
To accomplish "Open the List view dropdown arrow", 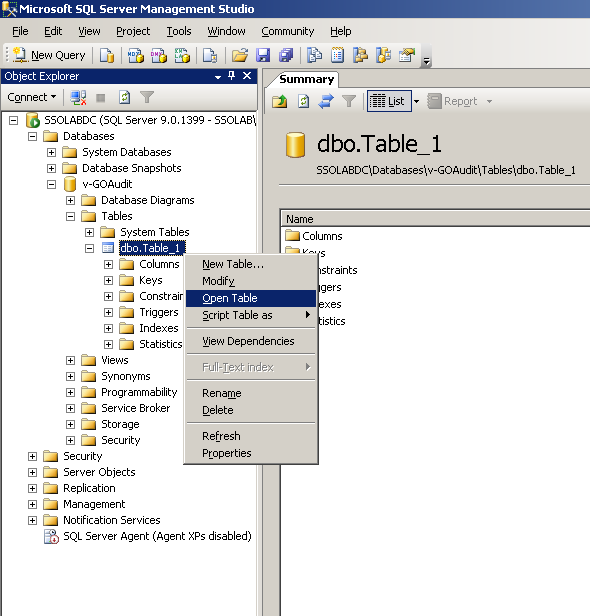I will tap(416, 102).
